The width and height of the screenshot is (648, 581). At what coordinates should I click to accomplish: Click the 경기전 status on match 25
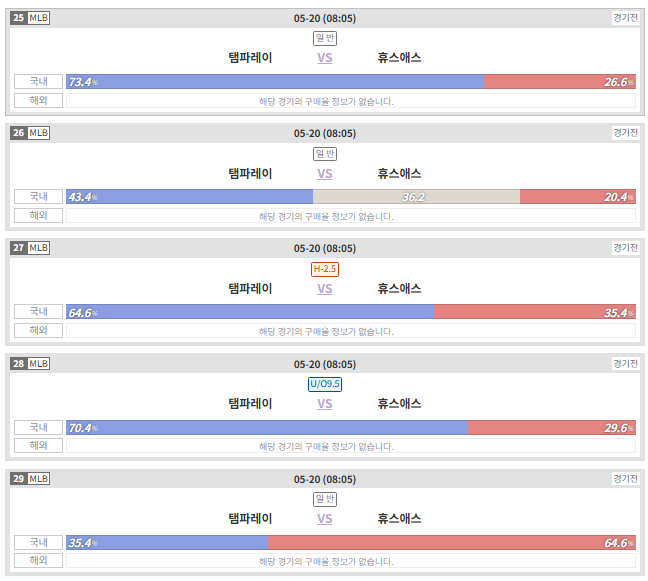(x=625, y=18)
